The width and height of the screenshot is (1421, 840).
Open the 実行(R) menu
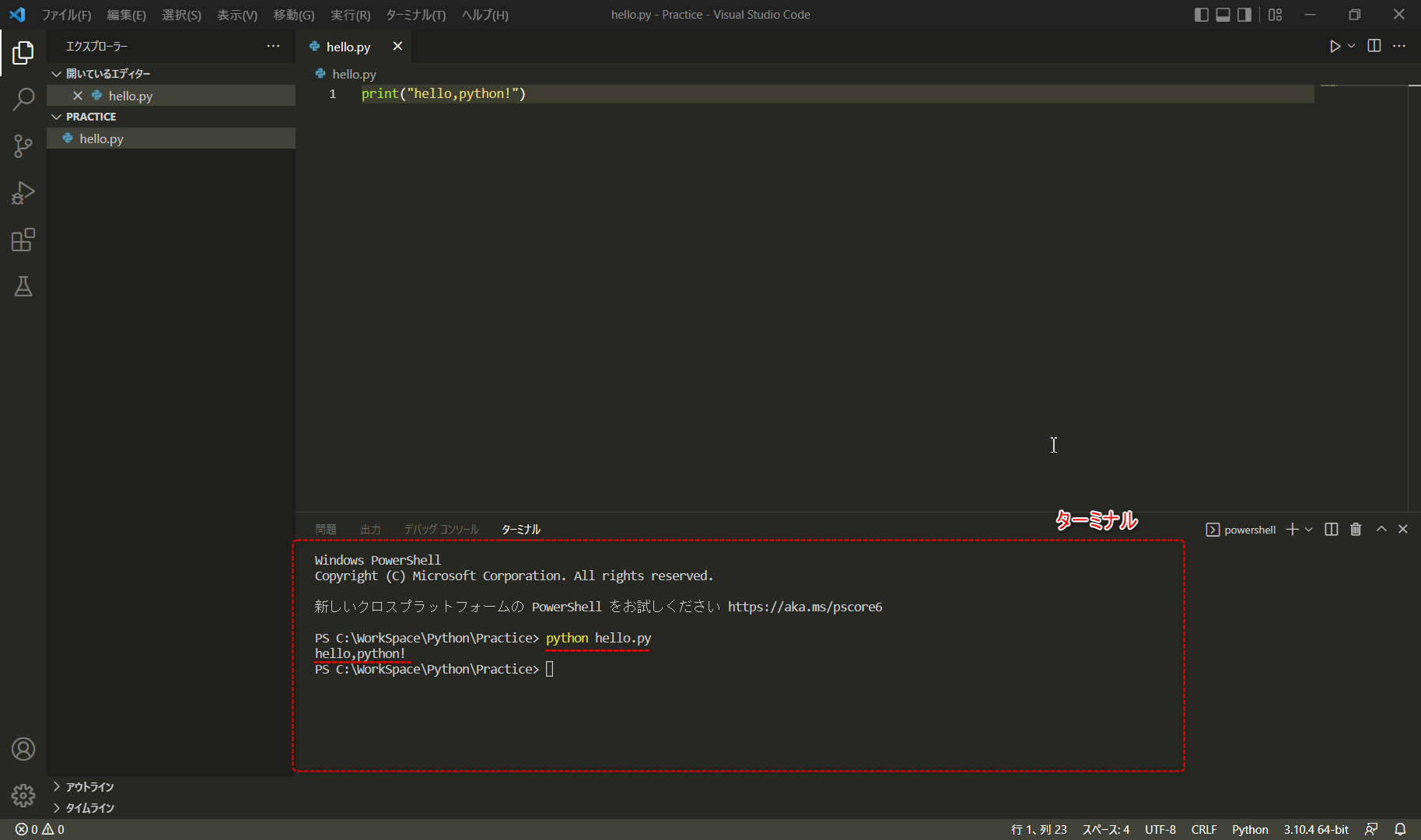[x=351, y=15]
